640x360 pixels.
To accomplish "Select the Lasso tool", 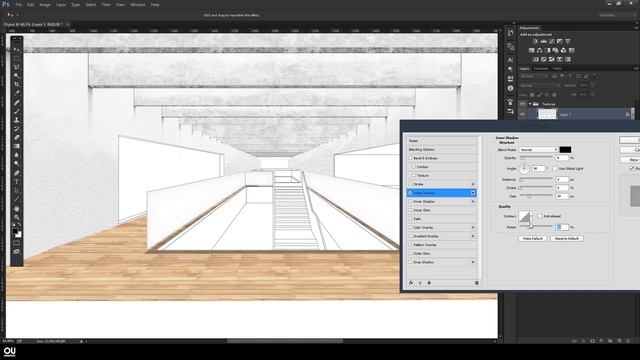I will click(16, 67).
